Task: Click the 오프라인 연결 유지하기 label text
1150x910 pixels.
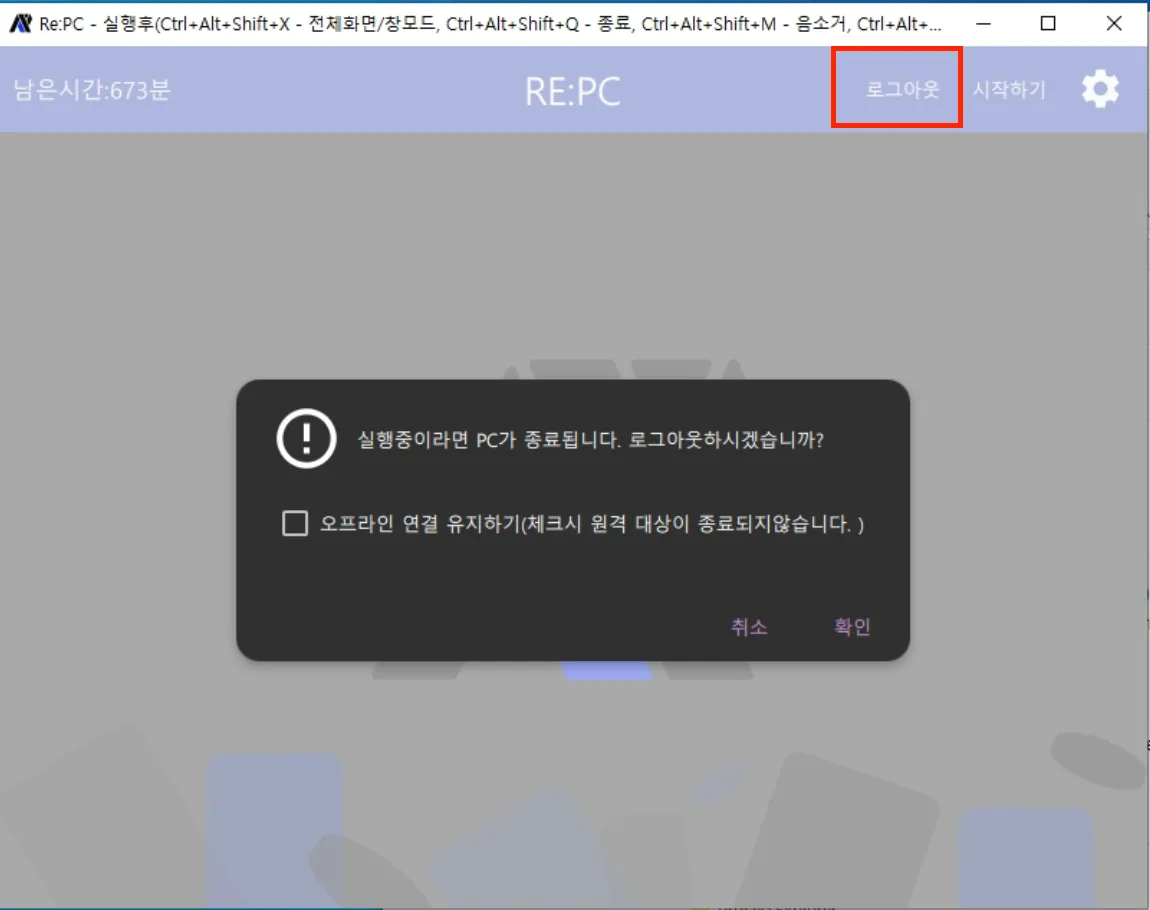Action: point(592,524)
